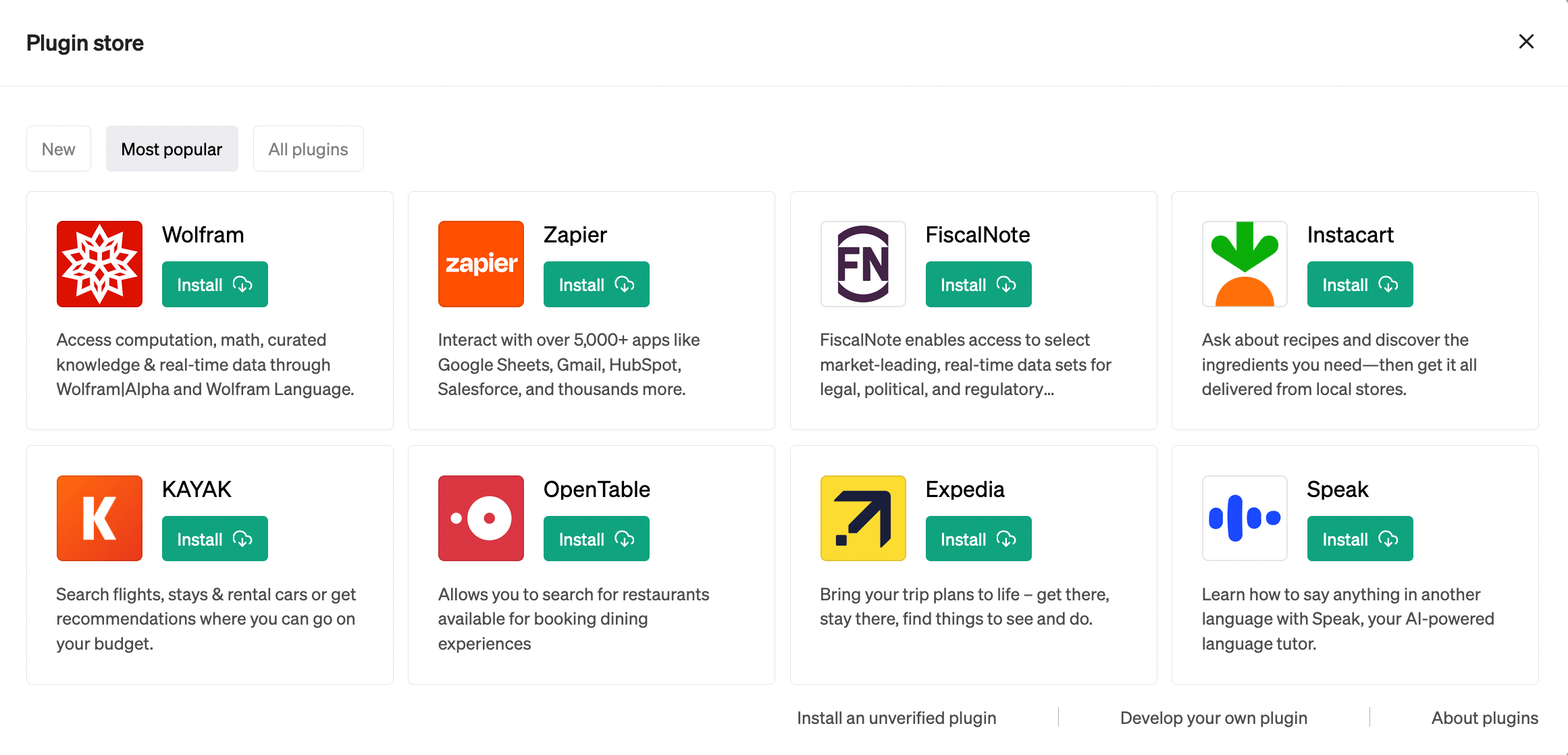Select the New tab
Viewport: 1568px width, 755px height.
(x=58, y=148)
